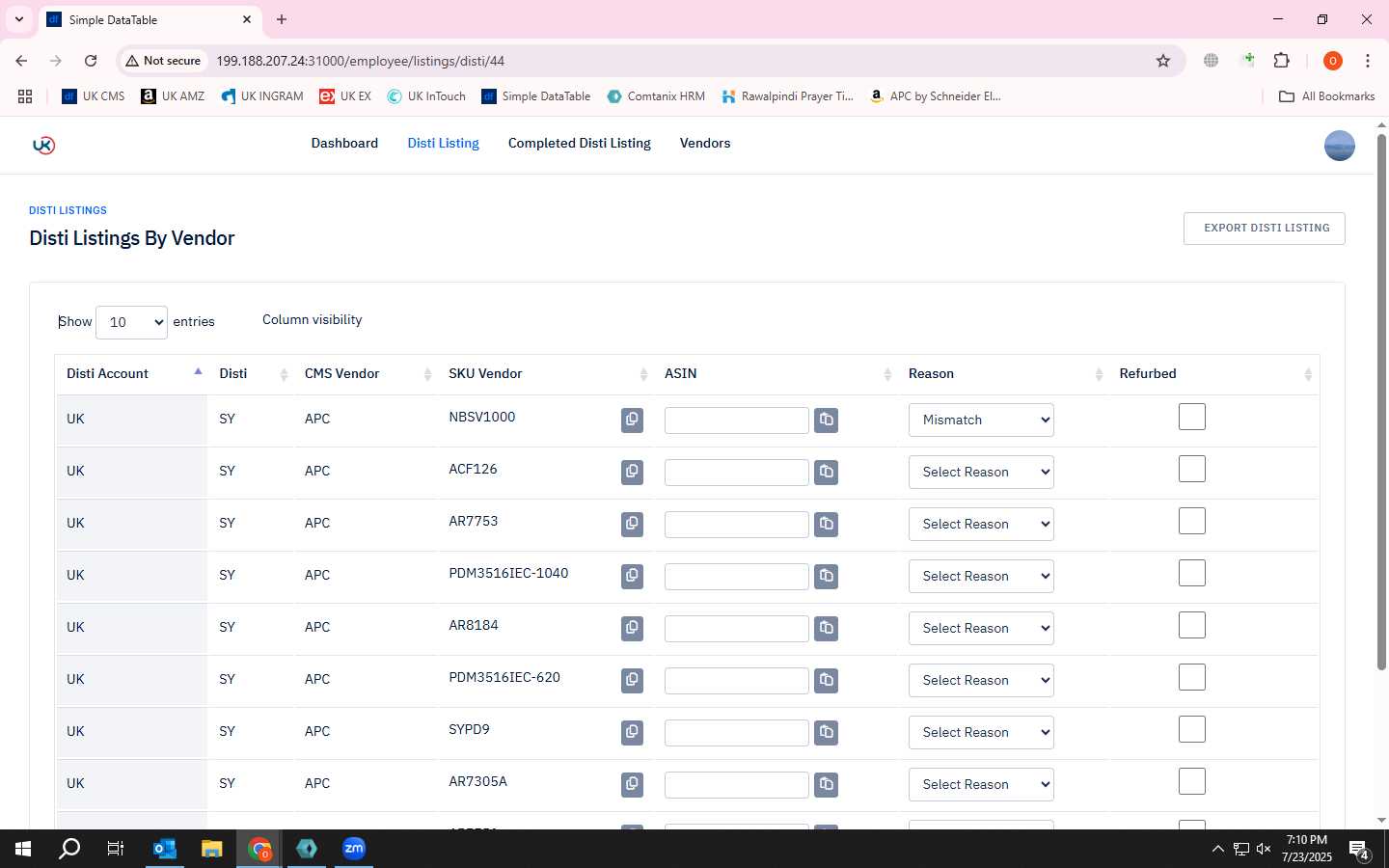Open UK CMS bookmark
Viewport: 1389px width, 868px height.
click(x=94, y=96)
